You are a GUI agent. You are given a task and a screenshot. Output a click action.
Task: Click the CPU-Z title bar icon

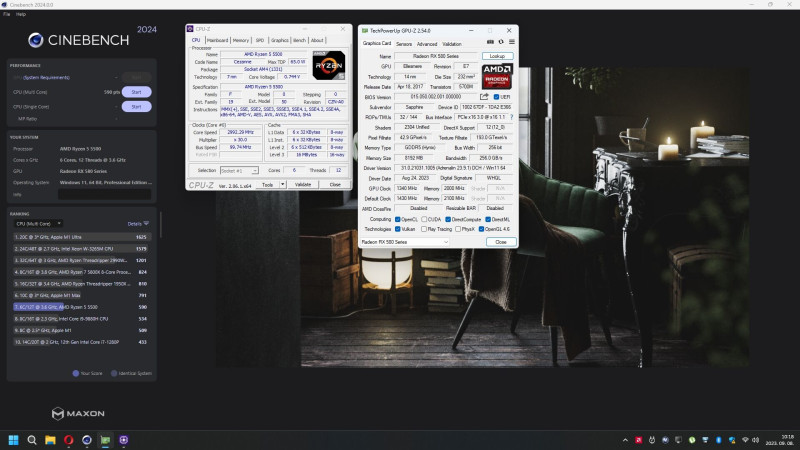[x=190, y=29]
